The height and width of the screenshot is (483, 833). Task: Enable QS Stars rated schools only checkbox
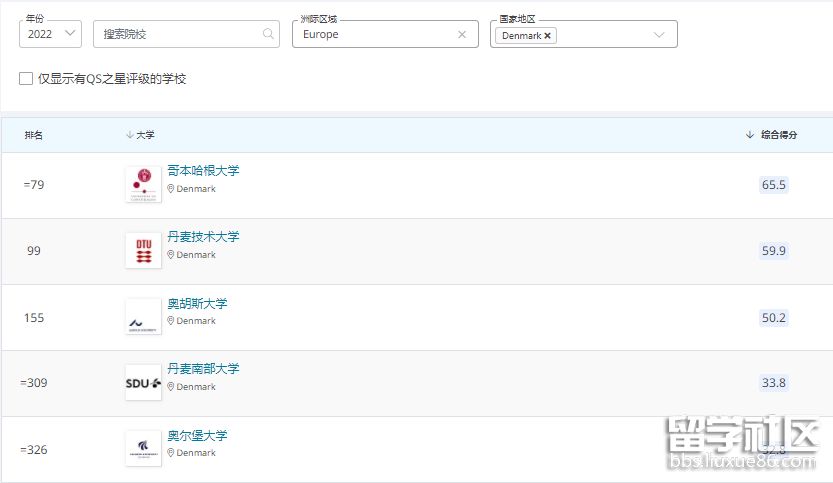pos(26,79)
